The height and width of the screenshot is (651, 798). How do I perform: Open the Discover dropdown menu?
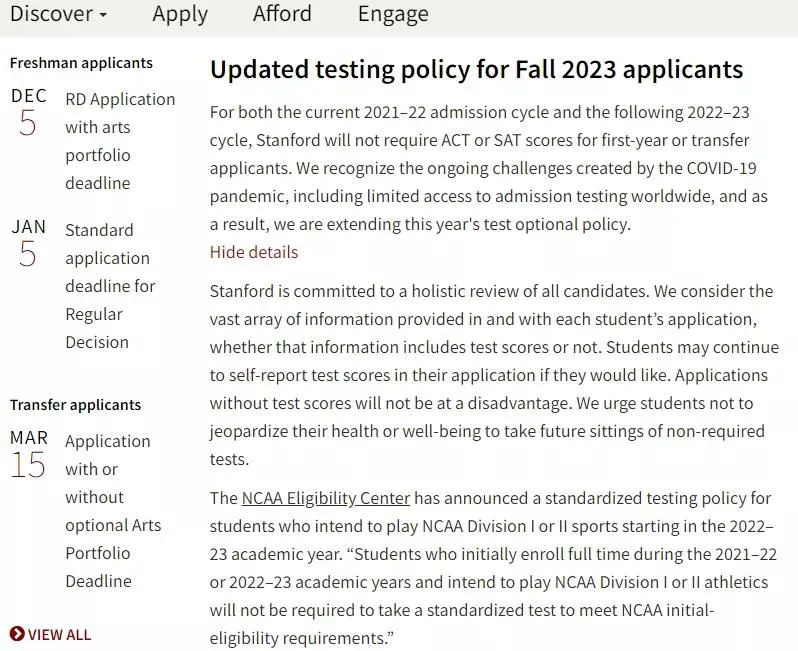[57, 14]
